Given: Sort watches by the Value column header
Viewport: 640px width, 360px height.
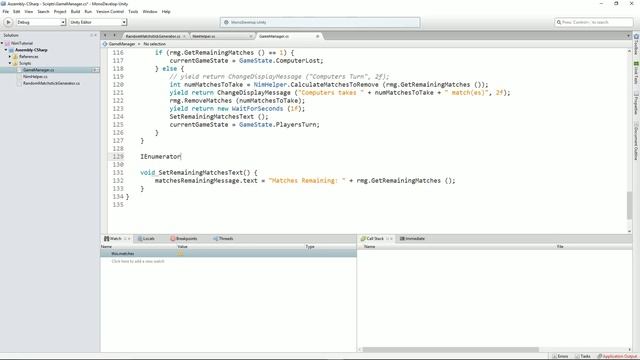Looking at the screenshot, I should (x=182, y=247).
